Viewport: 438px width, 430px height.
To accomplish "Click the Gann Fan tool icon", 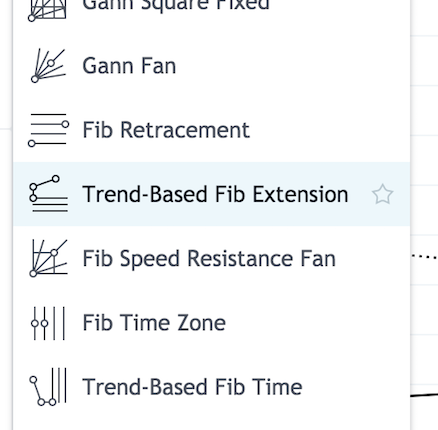I will point(47,66).
